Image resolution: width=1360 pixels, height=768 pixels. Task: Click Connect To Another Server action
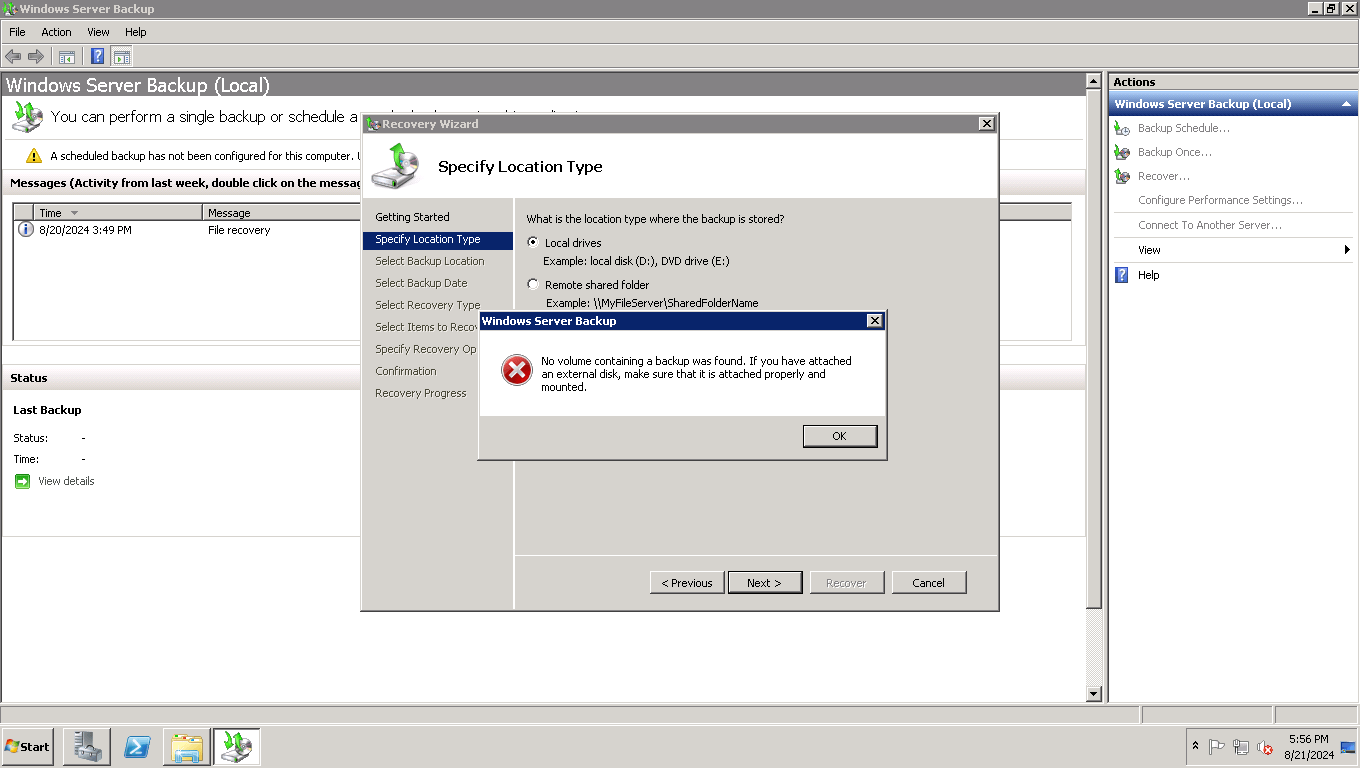click(x=1210, y=225)
